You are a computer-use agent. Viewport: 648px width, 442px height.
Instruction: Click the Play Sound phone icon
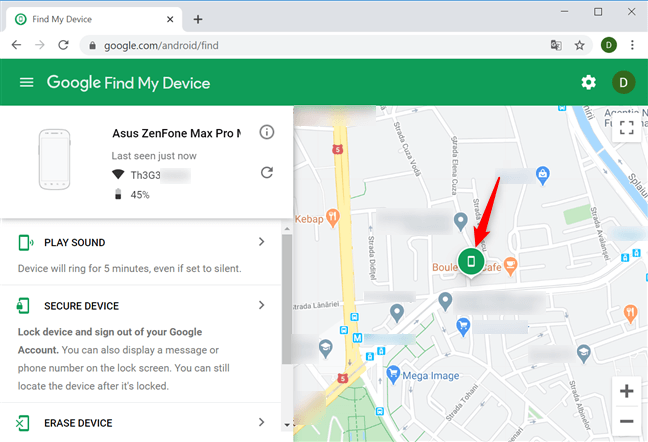26,242
